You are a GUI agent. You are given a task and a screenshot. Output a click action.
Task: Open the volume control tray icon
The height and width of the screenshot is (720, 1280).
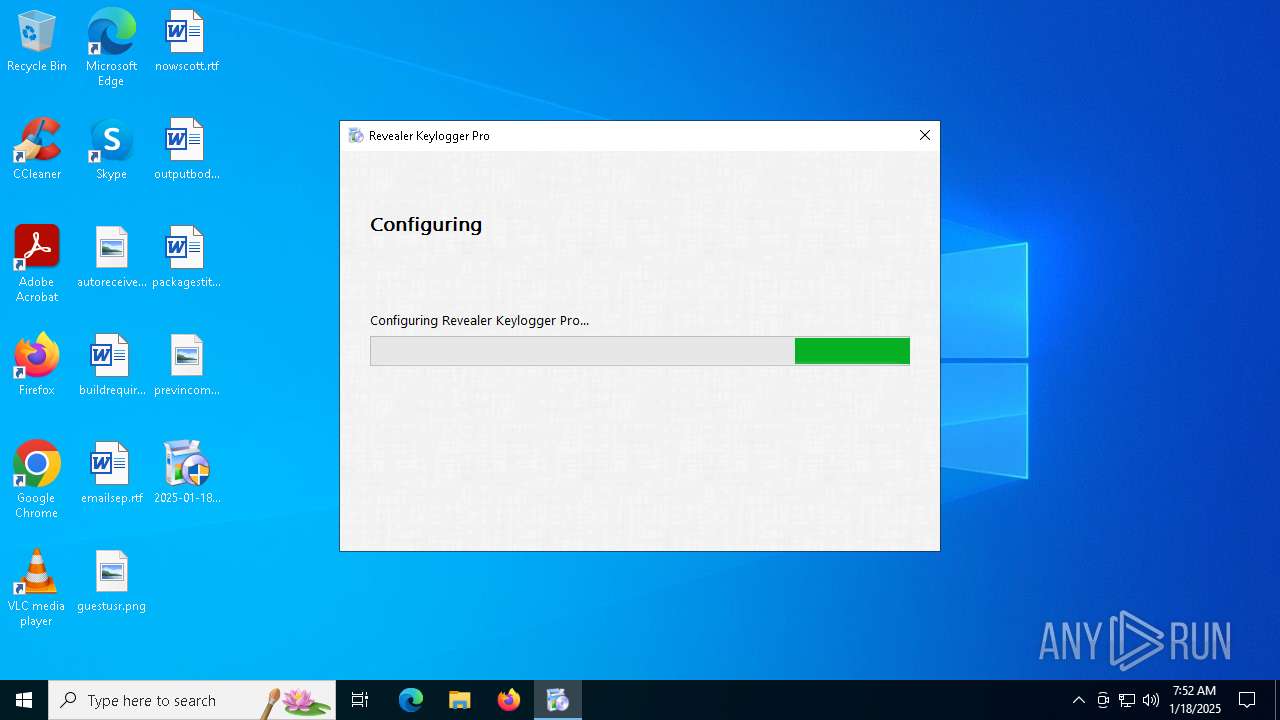pyautogui.click(x=1151, y=700)
